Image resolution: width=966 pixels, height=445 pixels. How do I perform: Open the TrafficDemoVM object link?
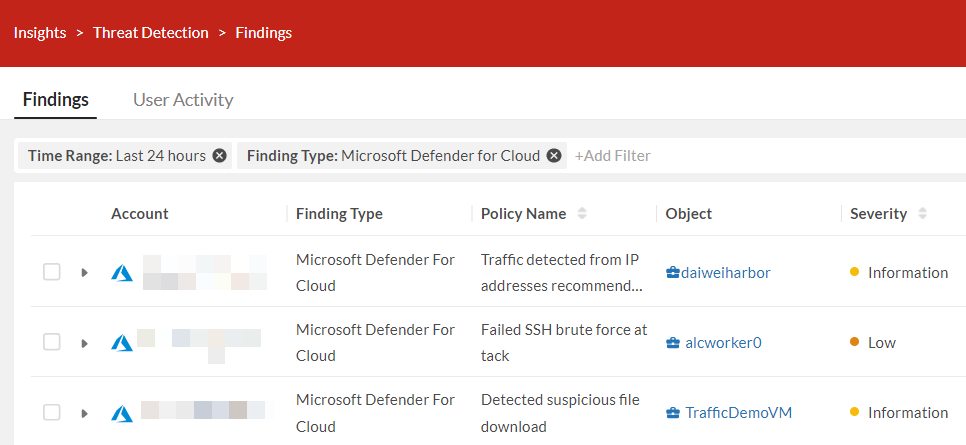click(738, 412)
